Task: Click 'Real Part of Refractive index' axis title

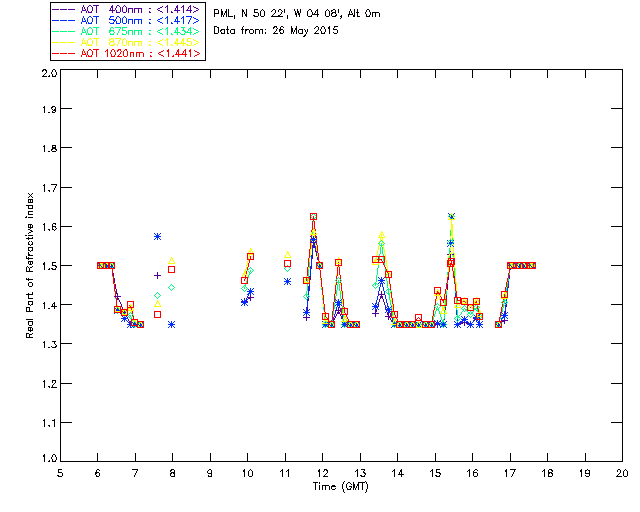Action: (30, 266)
